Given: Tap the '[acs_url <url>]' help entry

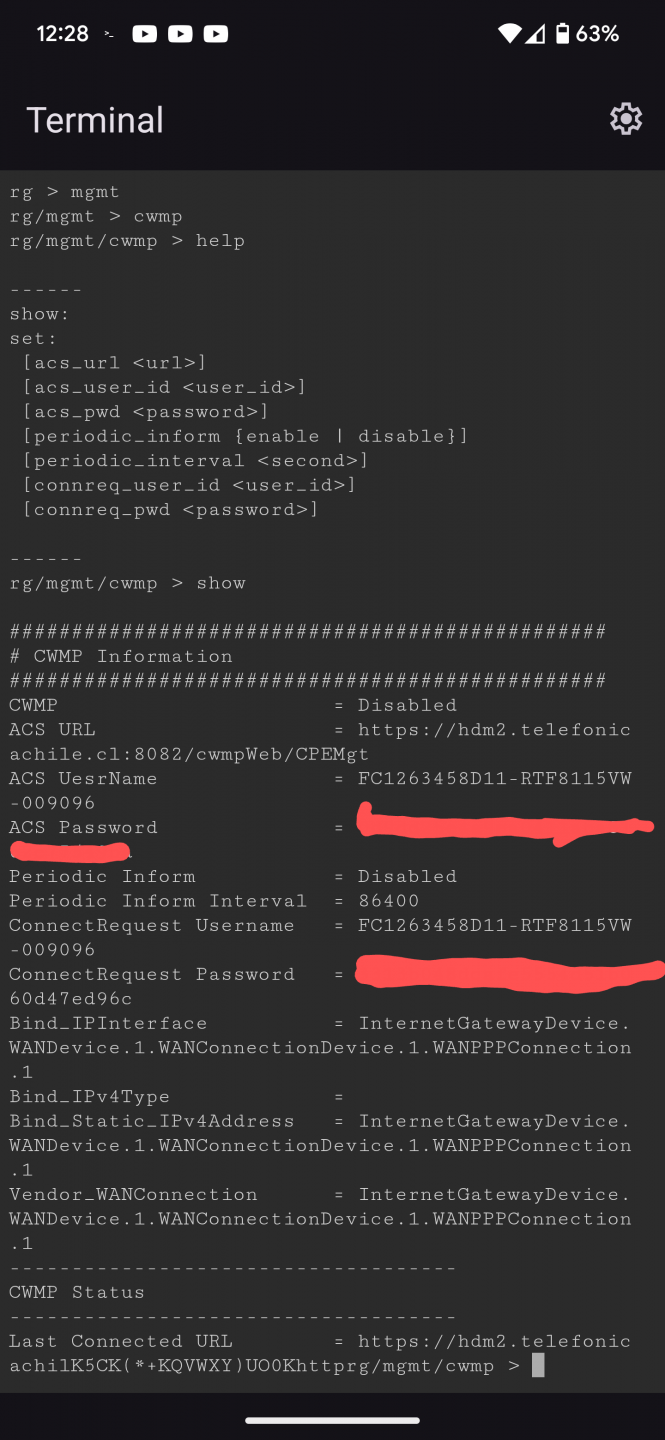Looking at the screenshot, I should click(x=114, y=363).
